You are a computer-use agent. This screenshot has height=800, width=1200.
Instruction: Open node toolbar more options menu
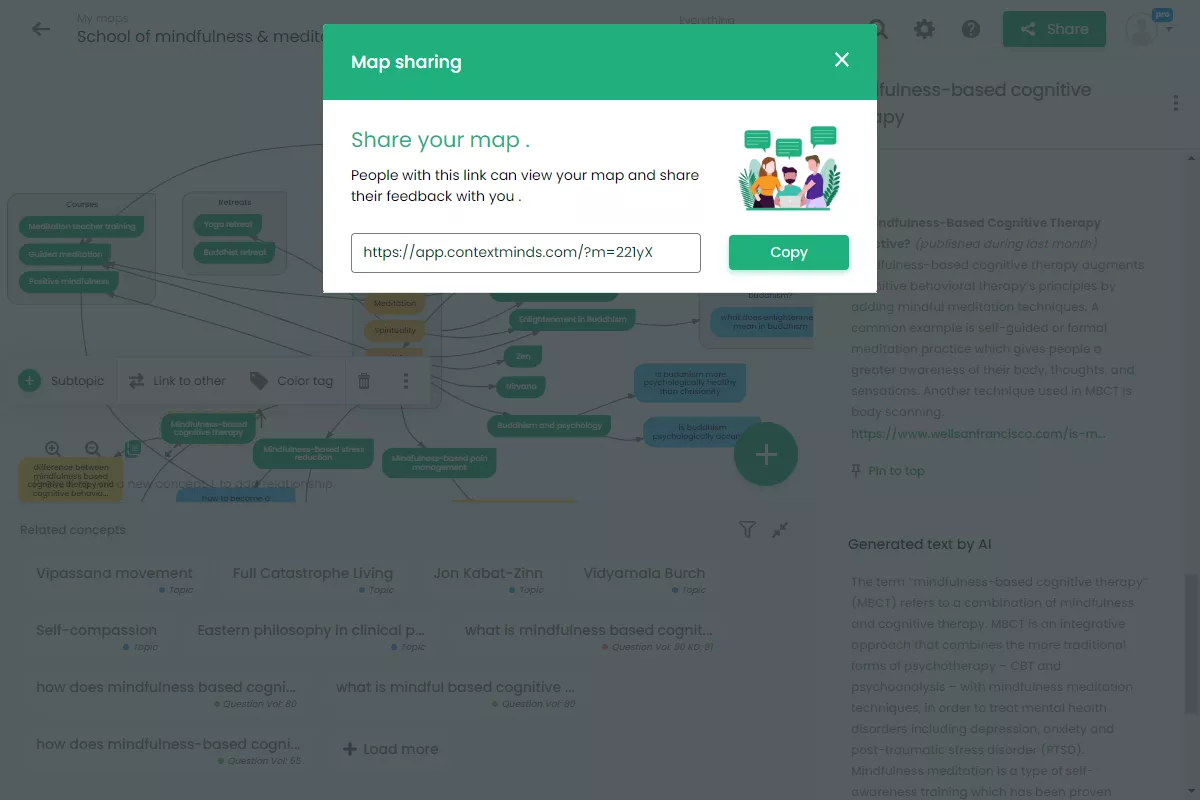point(406,381)
